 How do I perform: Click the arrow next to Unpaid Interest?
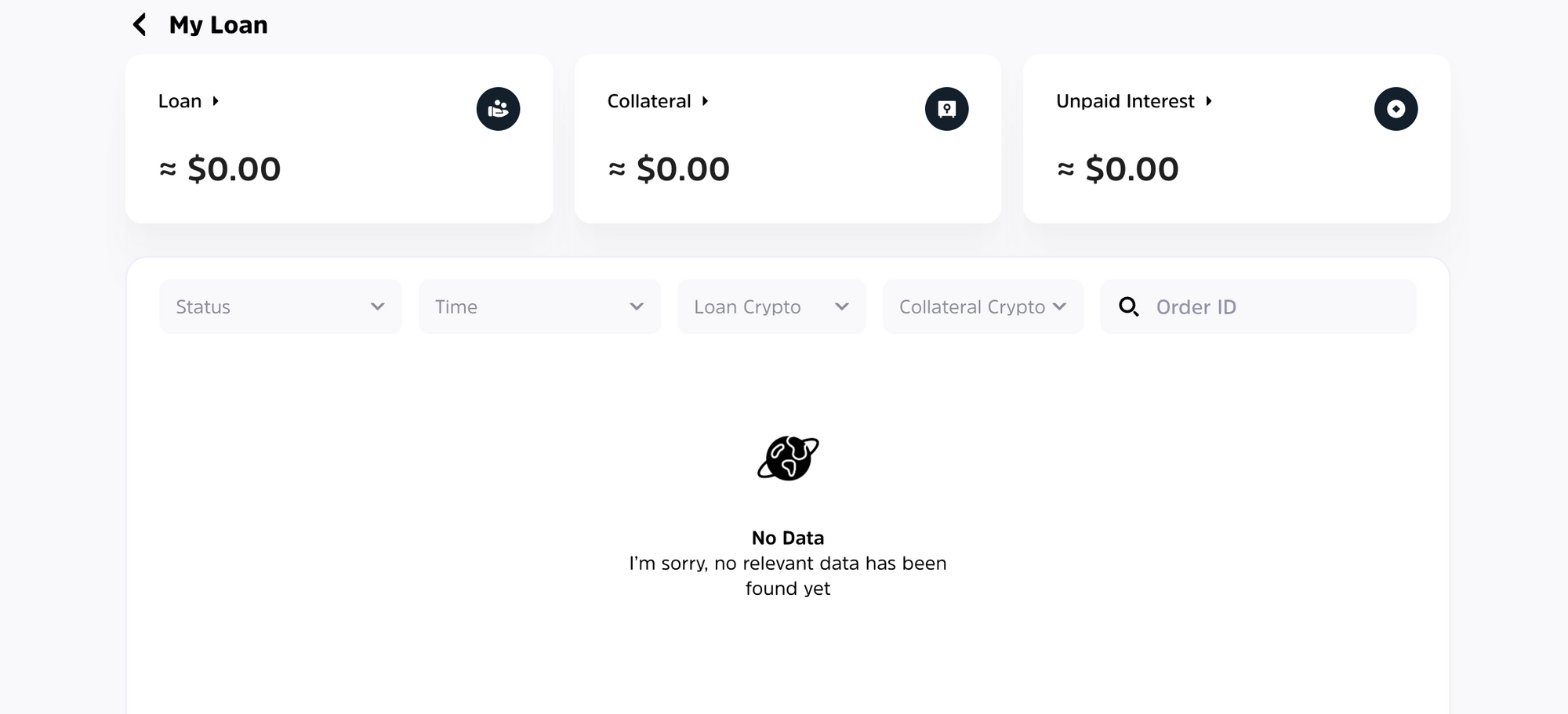point(1209,101)
